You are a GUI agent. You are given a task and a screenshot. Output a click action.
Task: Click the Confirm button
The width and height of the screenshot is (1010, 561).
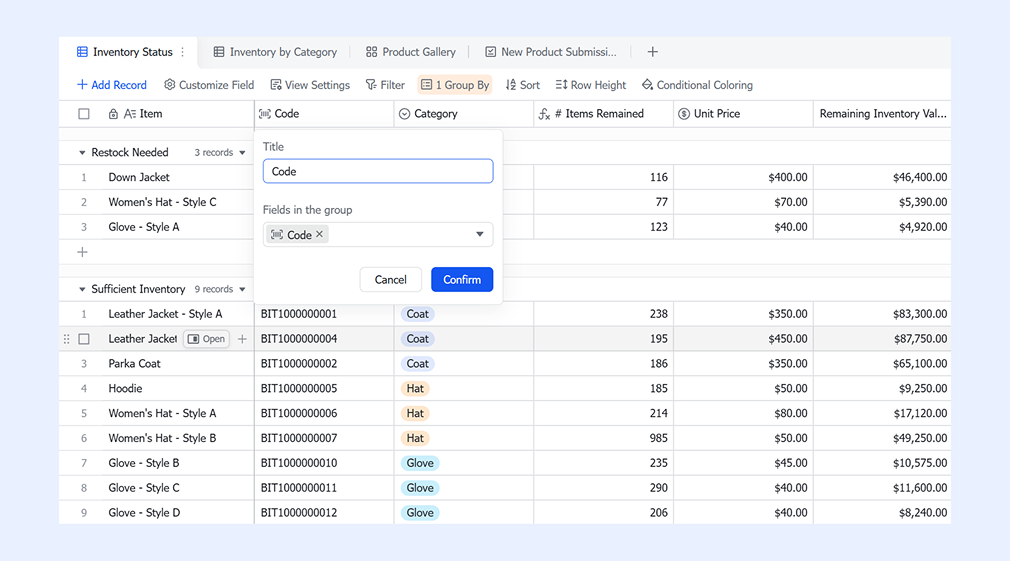click(x=462, y=280)
